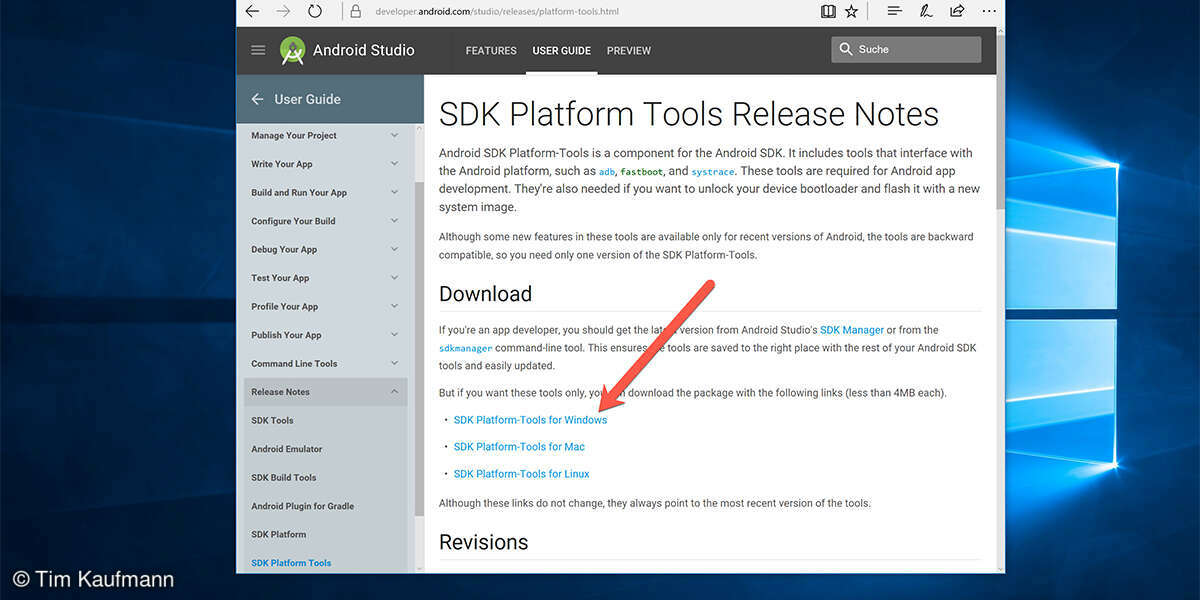The image size is (1200, 600).
Task: Expand Build and Run Your App chevron
Action: point(394,193)
